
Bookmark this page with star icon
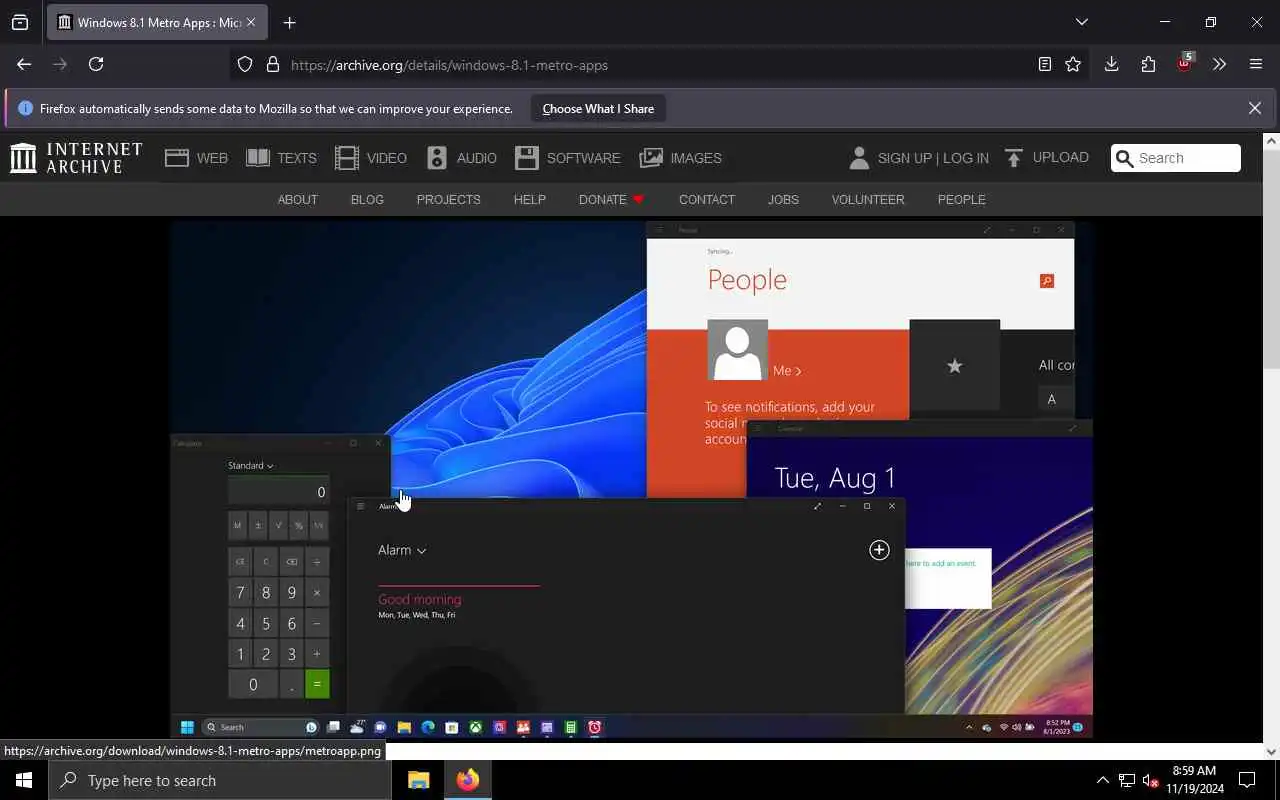pos(1073,64)
